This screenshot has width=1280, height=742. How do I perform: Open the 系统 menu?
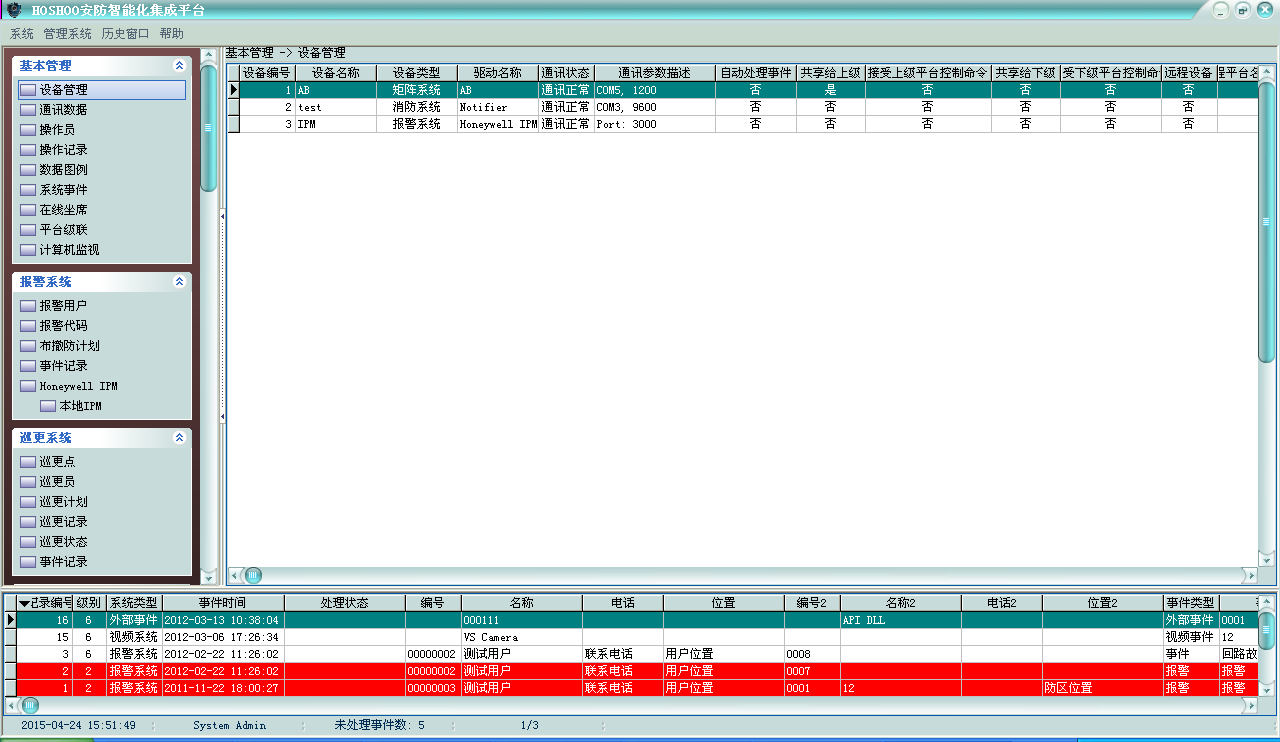point(22,33)
